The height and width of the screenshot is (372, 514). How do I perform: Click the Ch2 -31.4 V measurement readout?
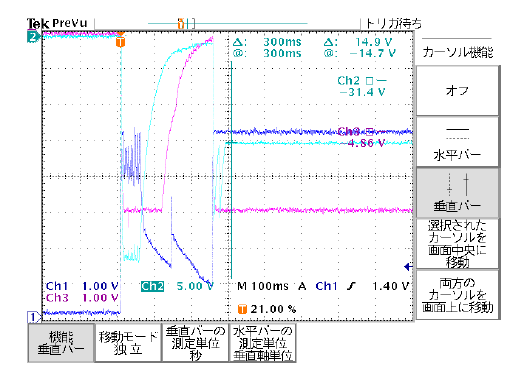point(362,86)
